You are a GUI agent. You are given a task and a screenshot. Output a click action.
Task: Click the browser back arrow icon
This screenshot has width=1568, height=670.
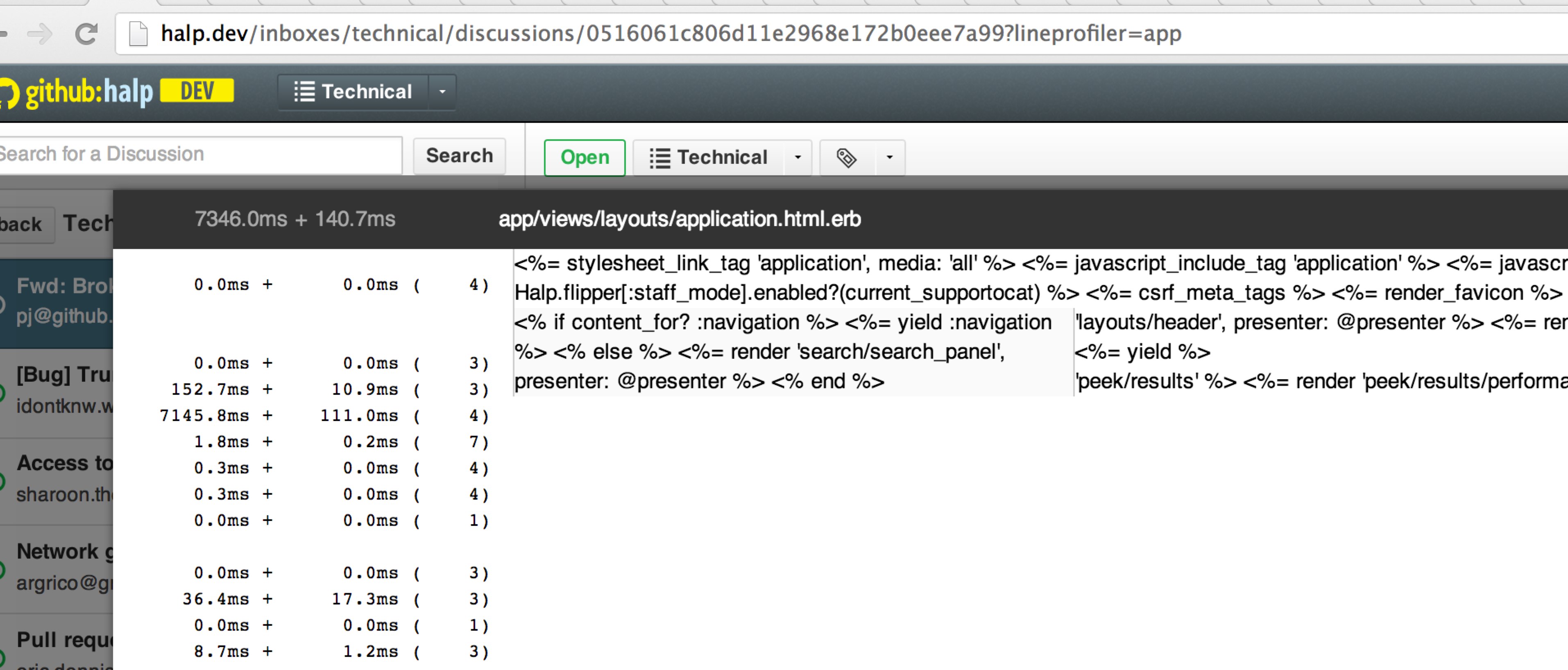pos(5,30)
